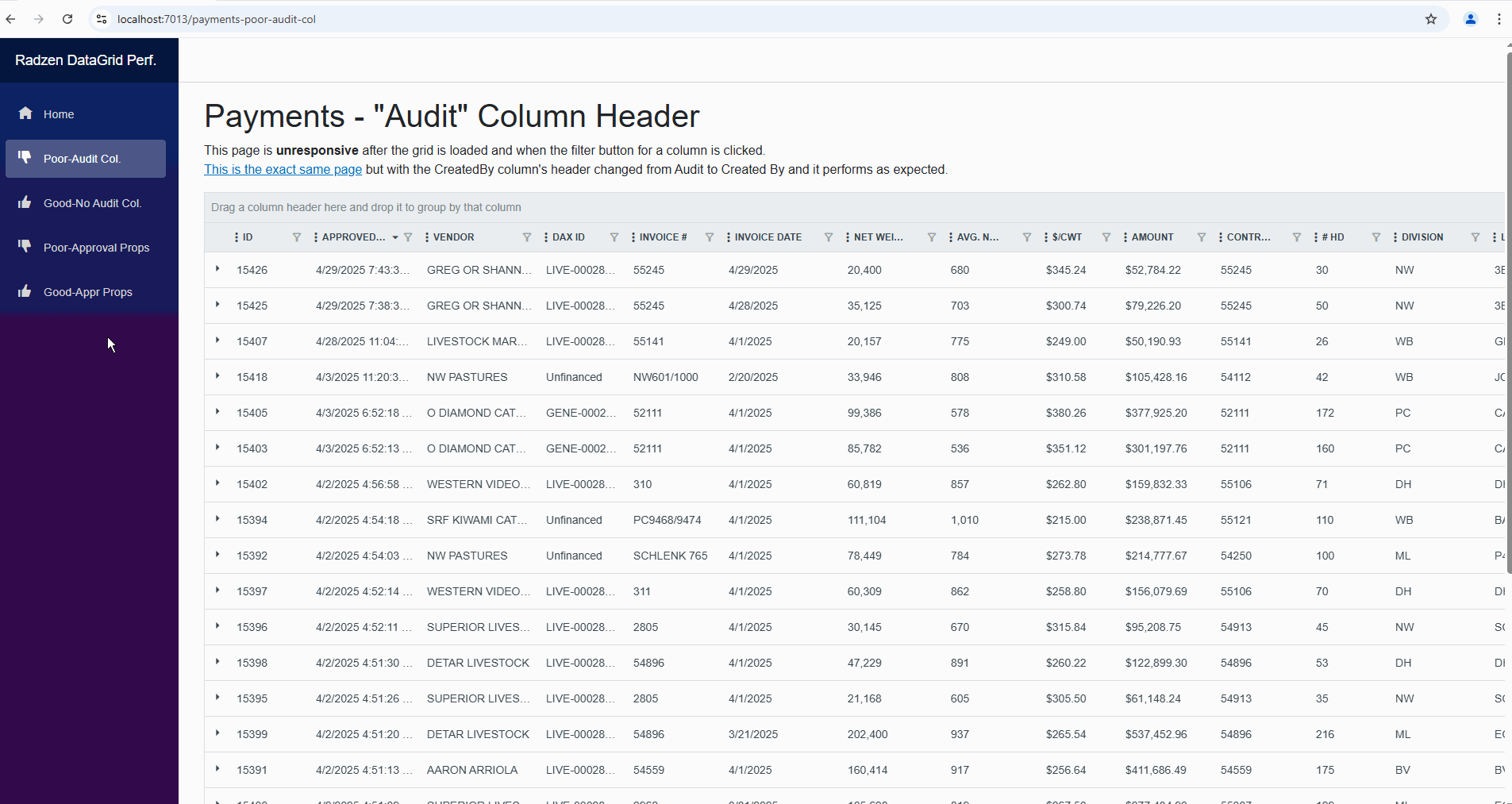Expand row 15418

[217, 376]
